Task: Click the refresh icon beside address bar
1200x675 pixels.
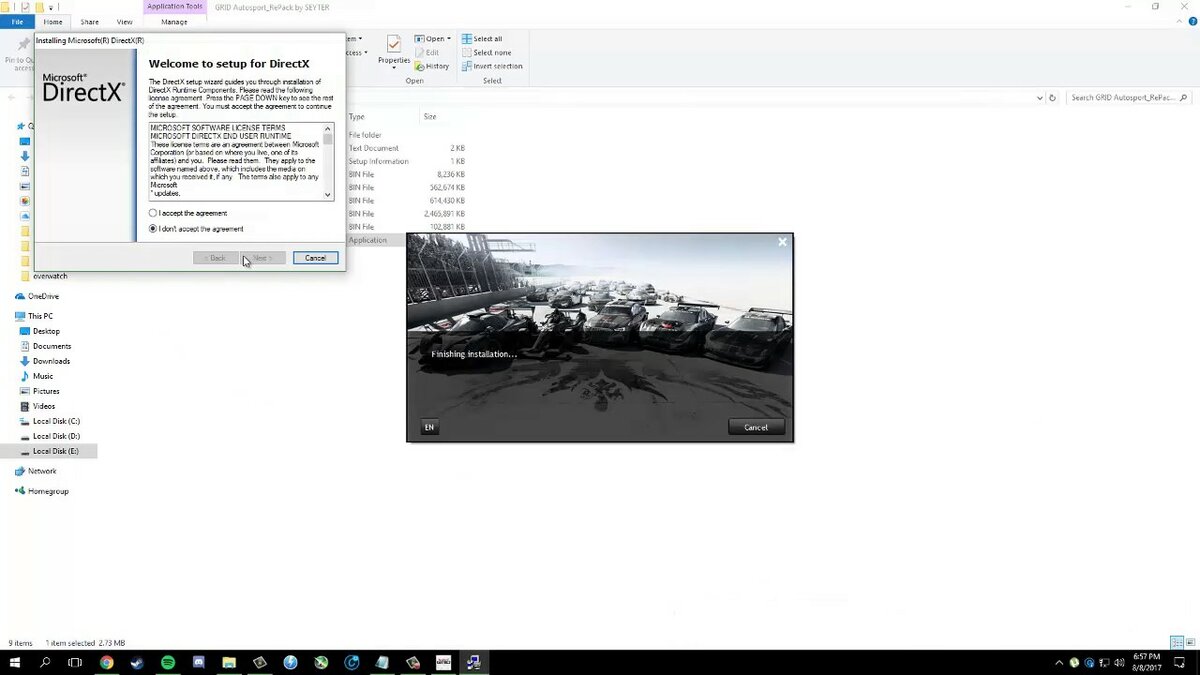Action: point(1052,98)
